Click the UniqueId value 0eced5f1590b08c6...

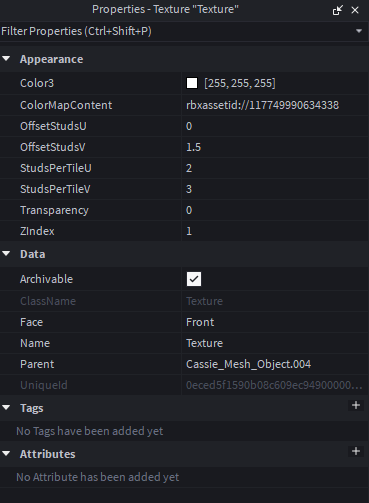tap(274, 385)
